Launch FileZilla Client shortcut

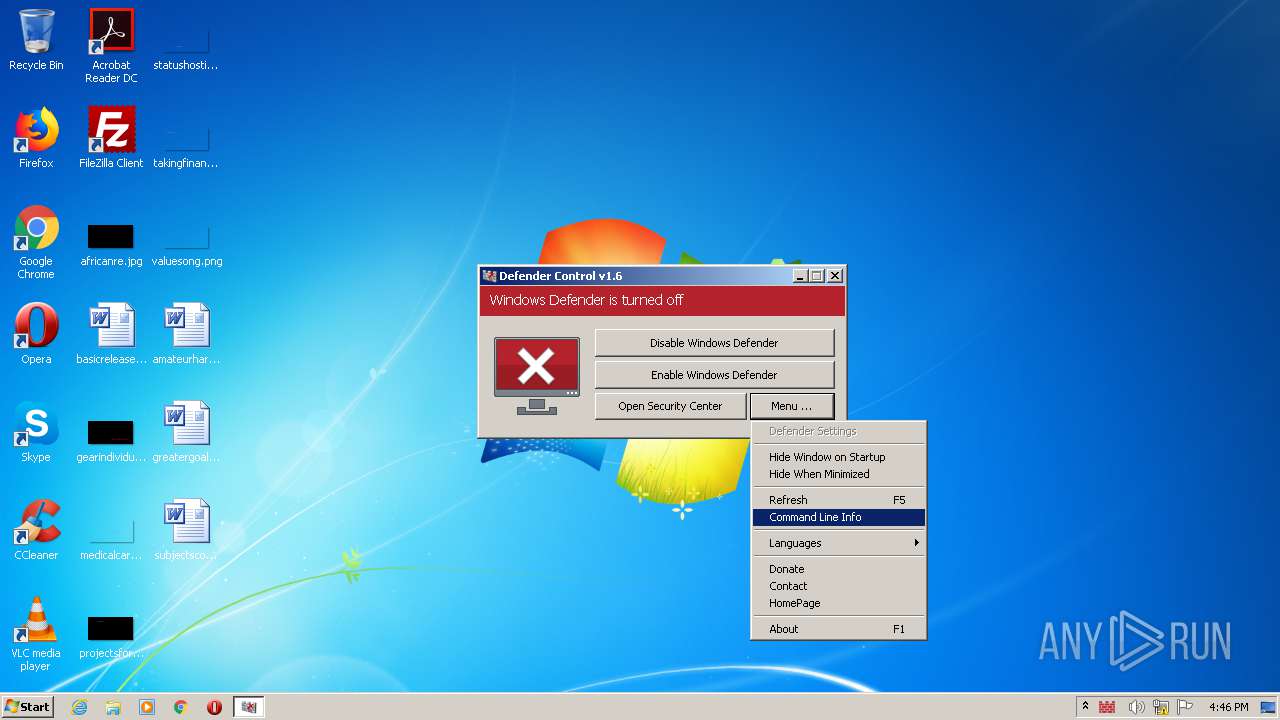(111, 138)
